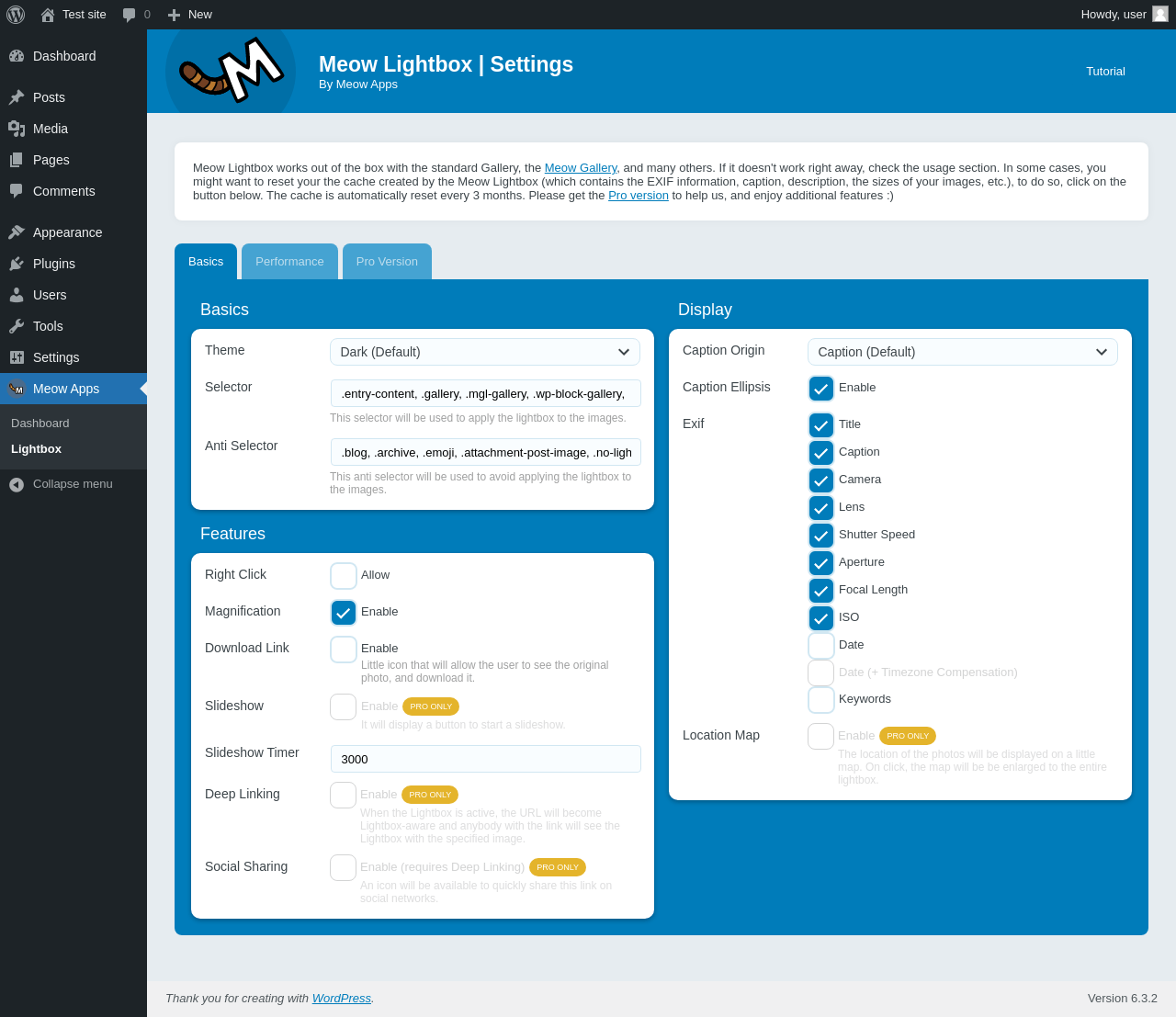Switch to the Performance tab
This screenshot has height=1017, width=1176.
289,262
